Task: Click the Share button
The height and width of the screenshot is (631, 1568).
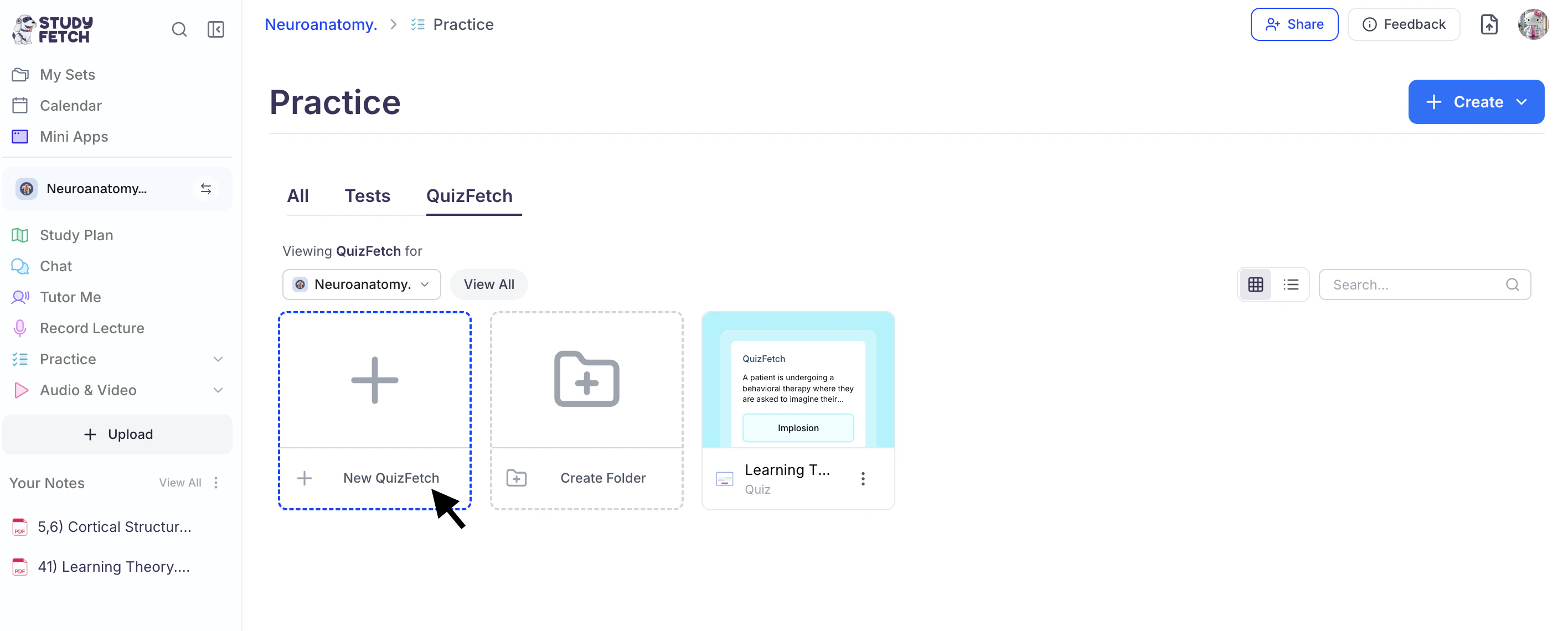Action: tap(1294, 24)
